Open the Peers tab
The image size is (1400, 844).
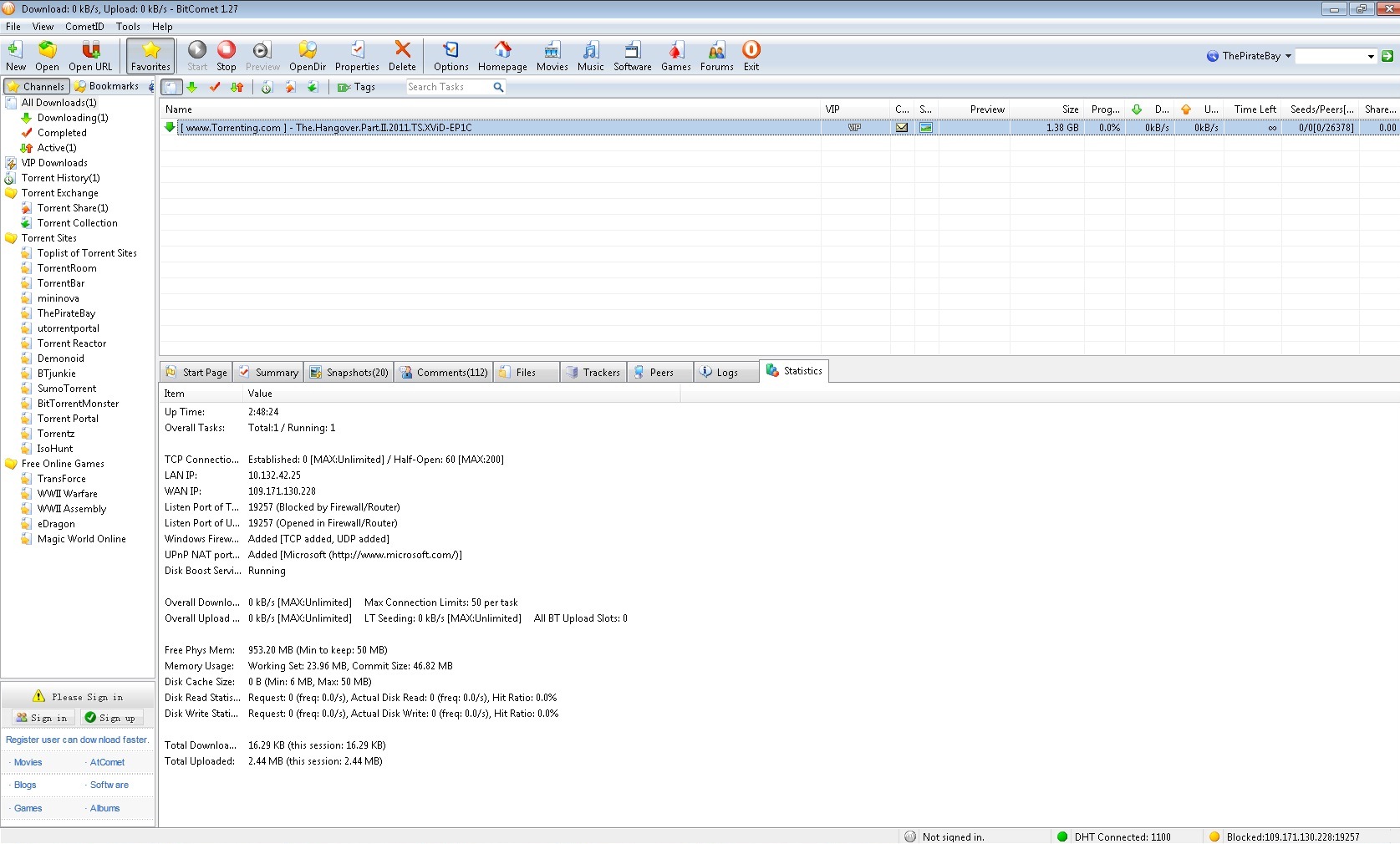click(x=661, y=373)
